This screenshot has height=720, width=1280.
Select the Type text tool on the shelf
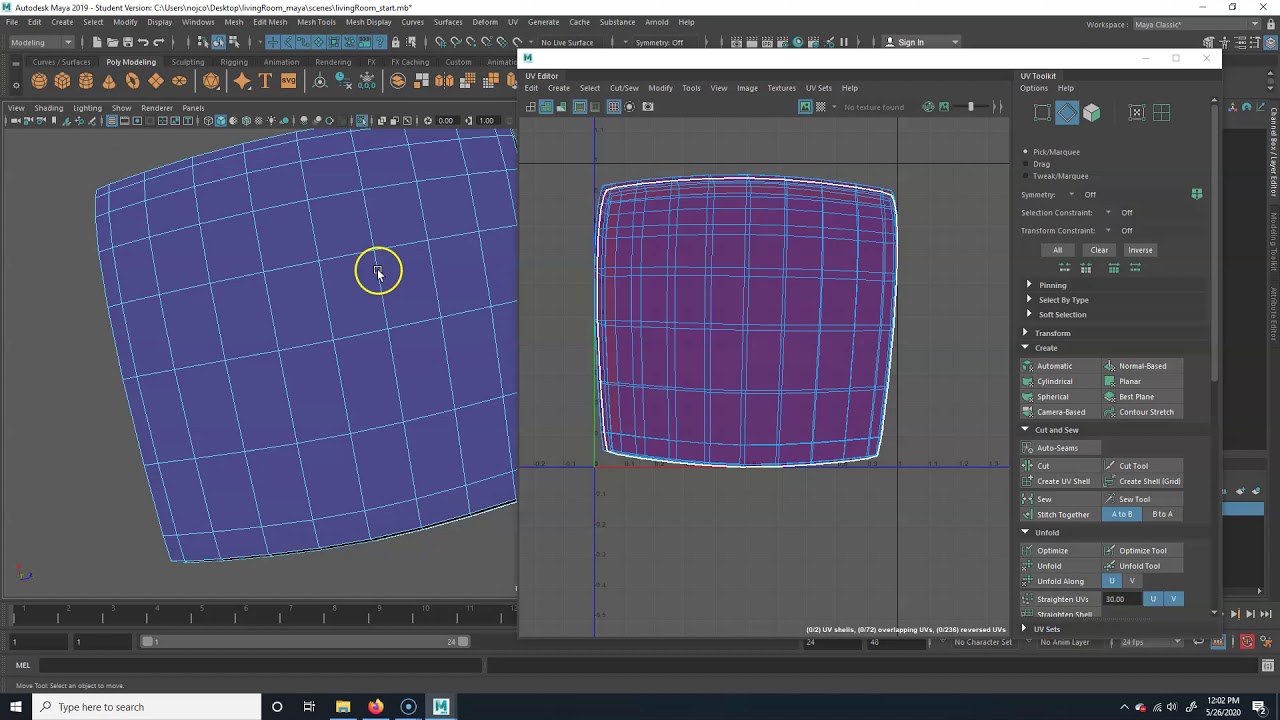(x=266, y=81)
